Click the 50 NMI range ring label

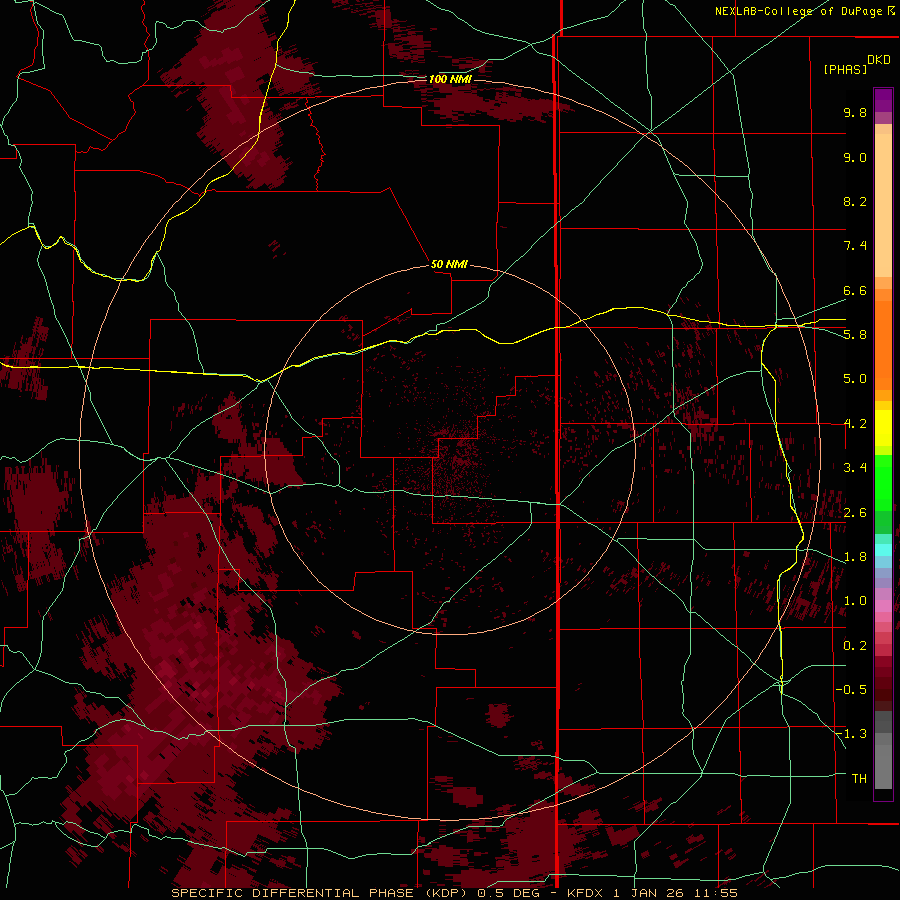(x=449, y=264)
